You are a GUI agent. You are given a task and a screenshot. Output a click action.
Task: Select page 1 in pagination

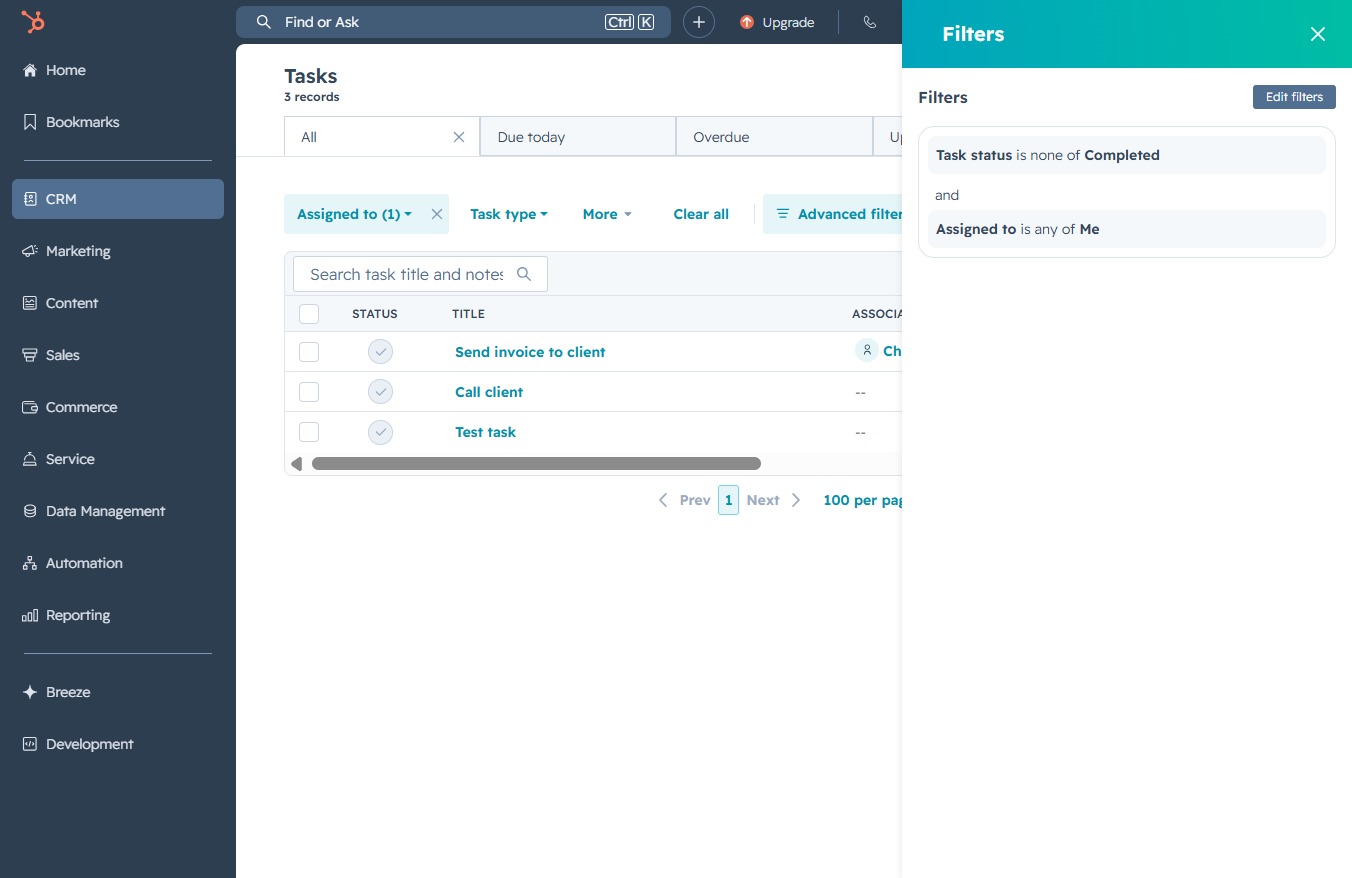pos(728,500)
